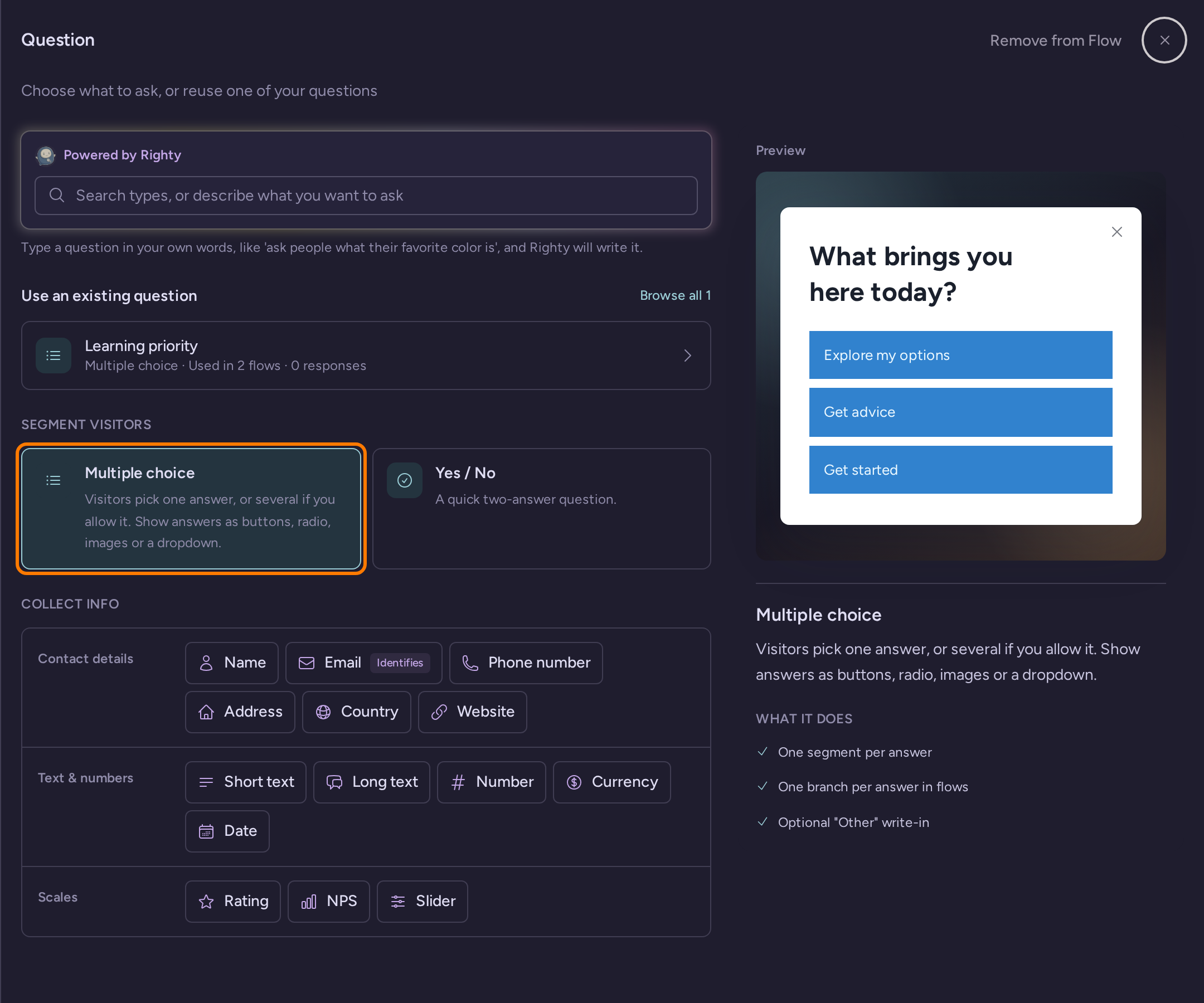Choose the Name contact field

pos(232,663)
